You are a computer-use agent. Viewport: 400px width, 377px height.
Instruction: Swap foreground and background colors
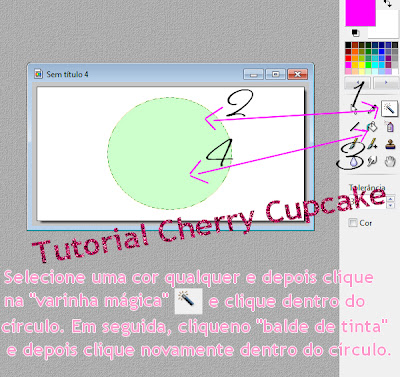(x=388, y=3)
